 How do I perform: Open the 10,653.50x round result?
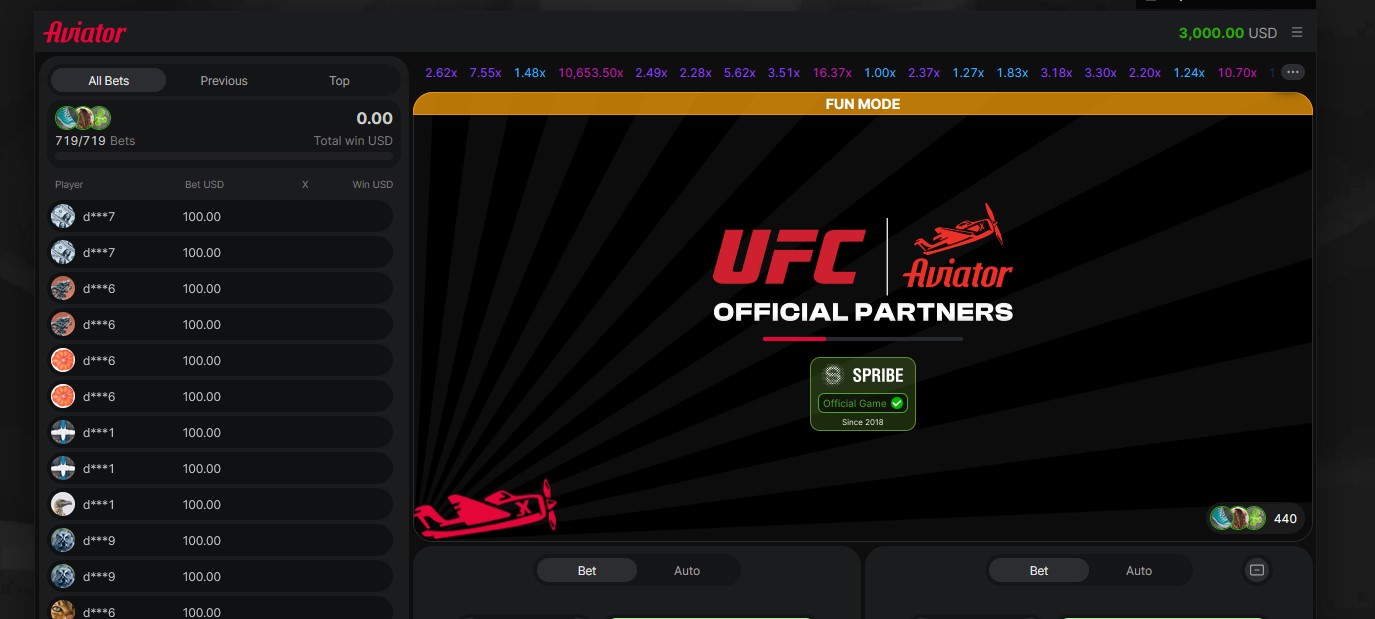pyautogui.click(x=591, y=73)
